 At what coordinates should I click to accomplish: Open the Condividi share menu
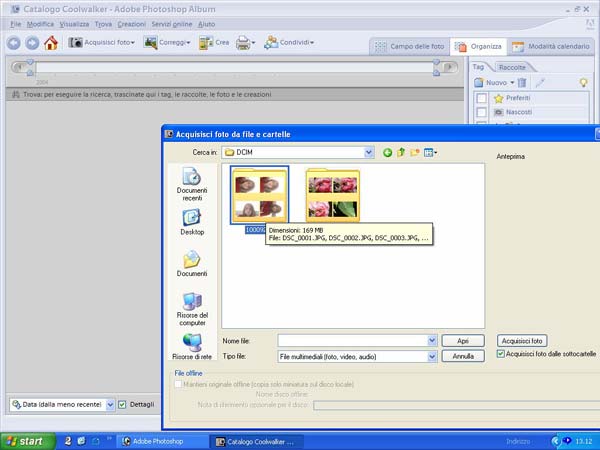pos(289,42)
